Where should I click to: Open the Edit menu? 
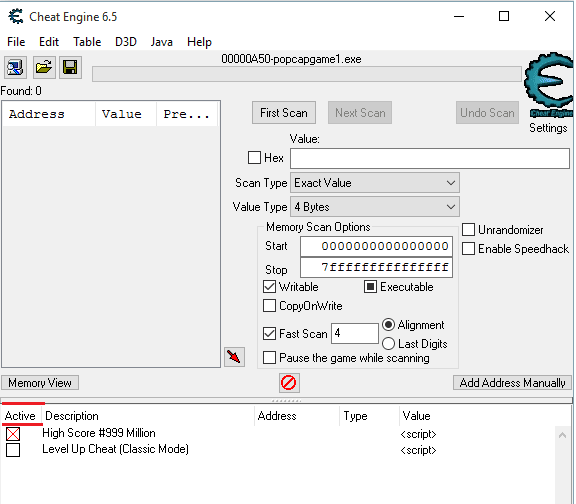point(49,42)
